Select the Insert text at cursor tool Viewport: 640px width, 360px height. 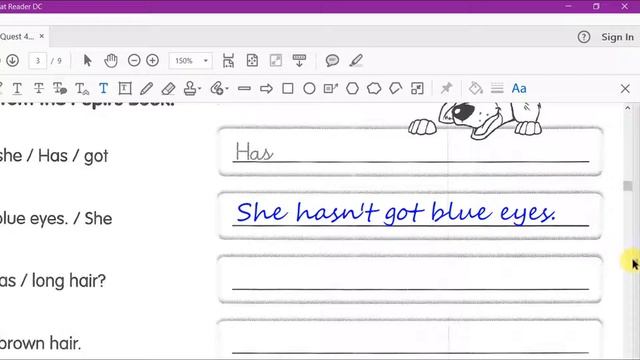[82, 89]
